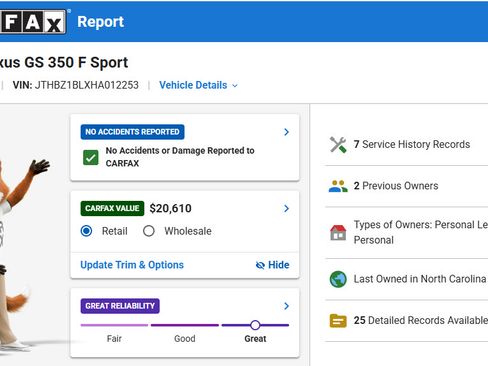Click Last Owned in North Carolina text
This screenshot has height=366, width=488.
tap(420, 279)
